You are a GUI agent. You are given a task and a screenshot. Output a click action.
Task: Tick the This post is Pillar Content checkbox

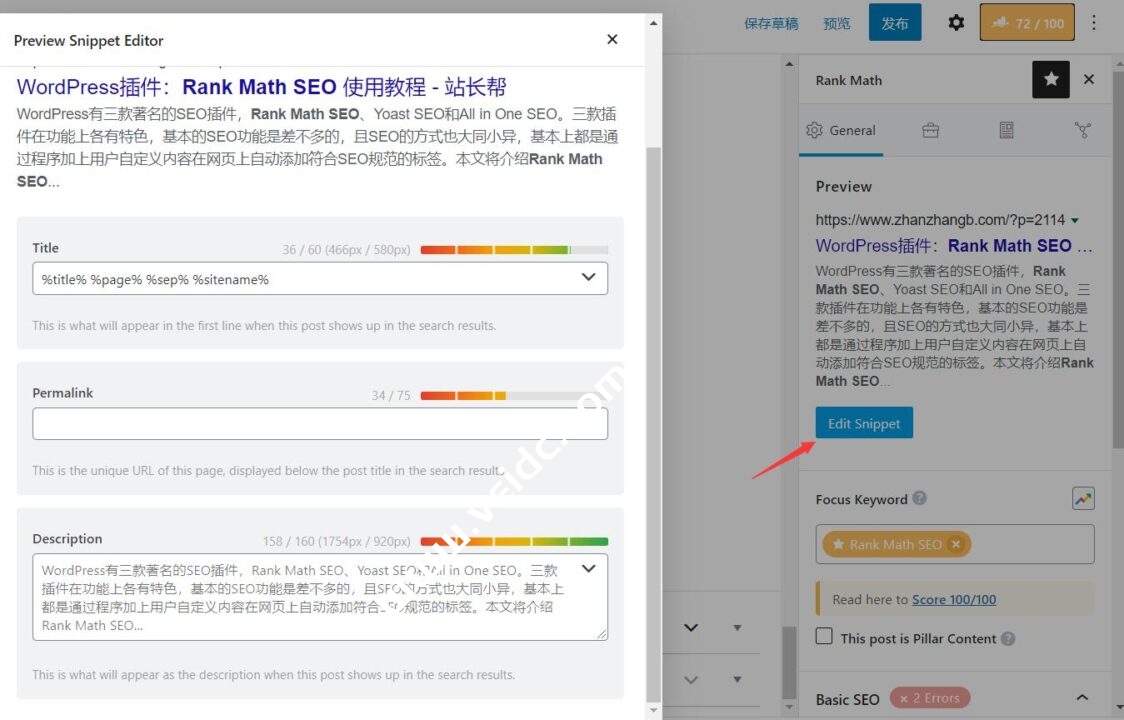click(824, 637)
